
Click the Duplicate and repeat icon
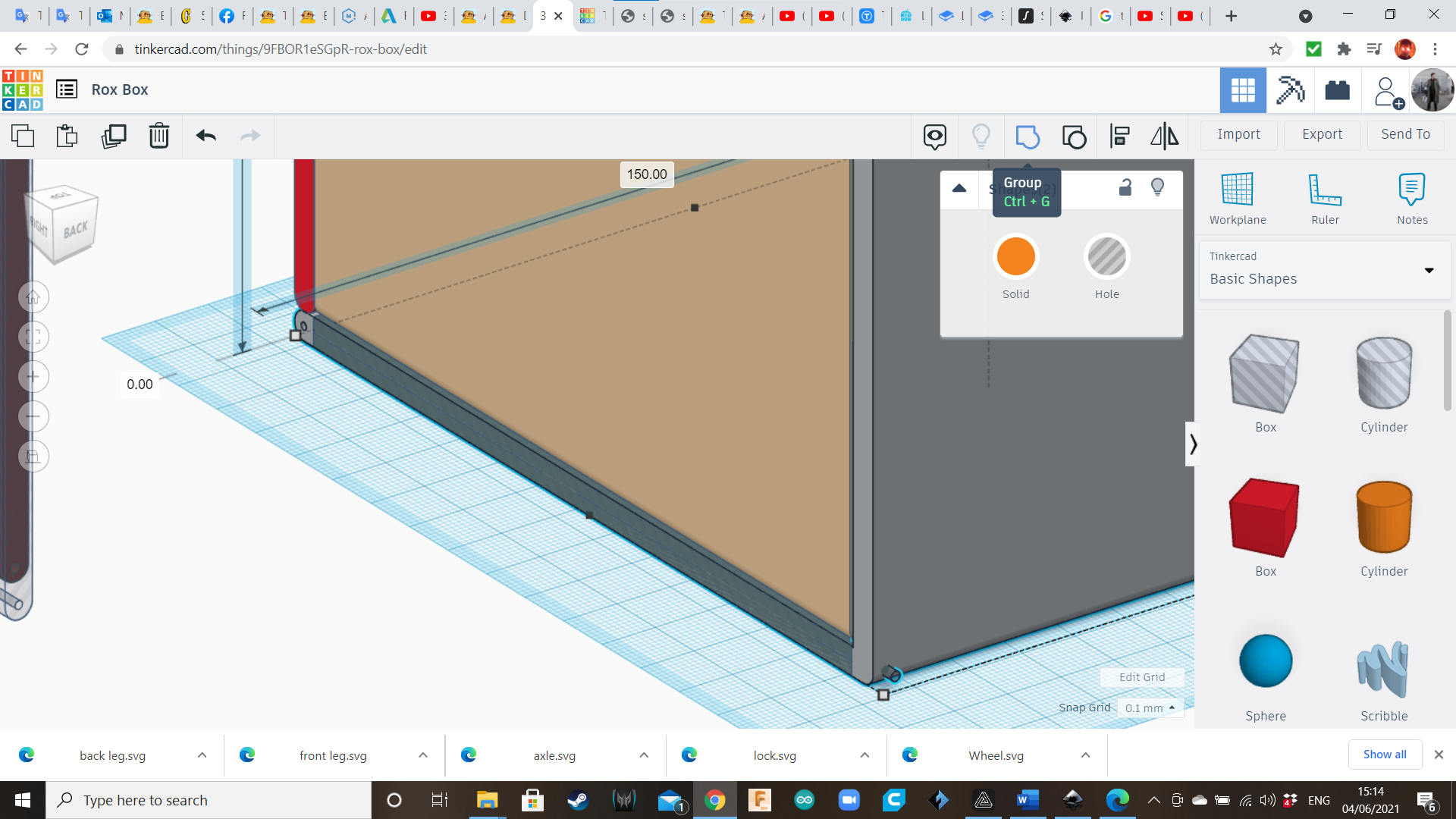(x=114, y=136)
